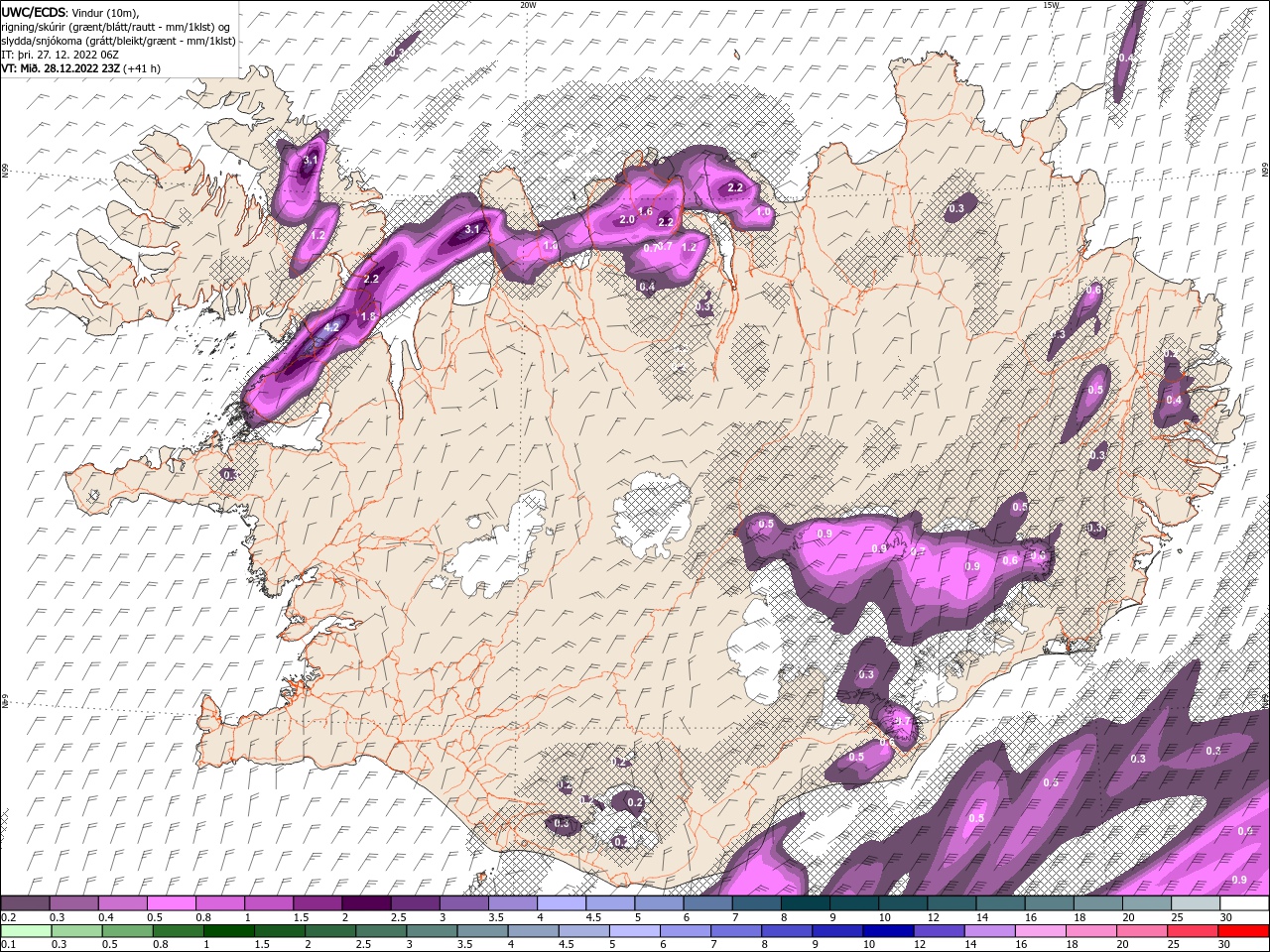Click the '20W' longitude label
The height and width of the screenshot is (952, 1270).
pyautogui.click(x=528, y=5)
